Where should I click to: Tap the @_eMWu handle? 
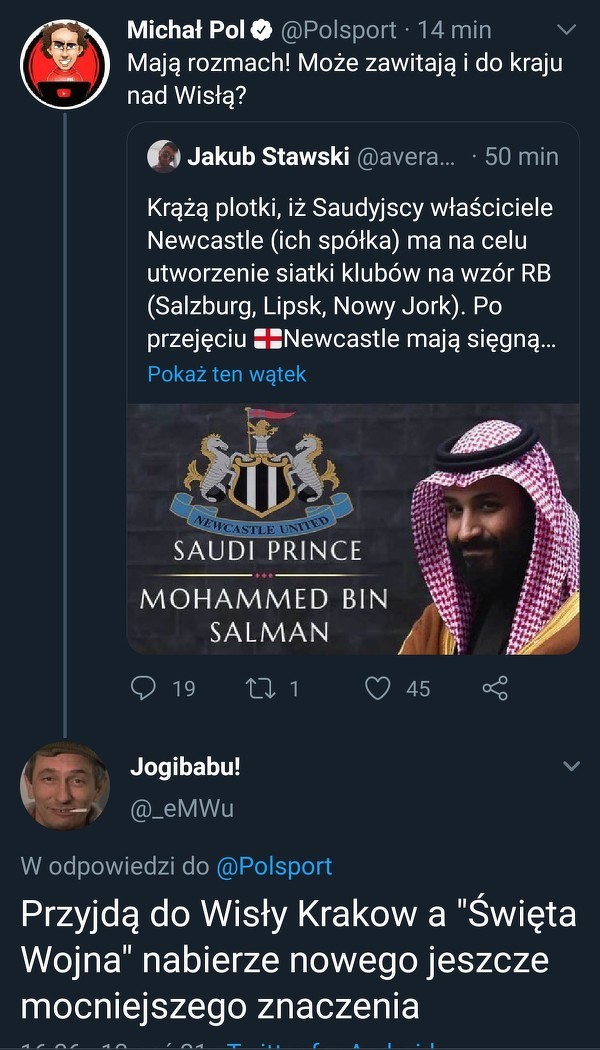point(182,808)
